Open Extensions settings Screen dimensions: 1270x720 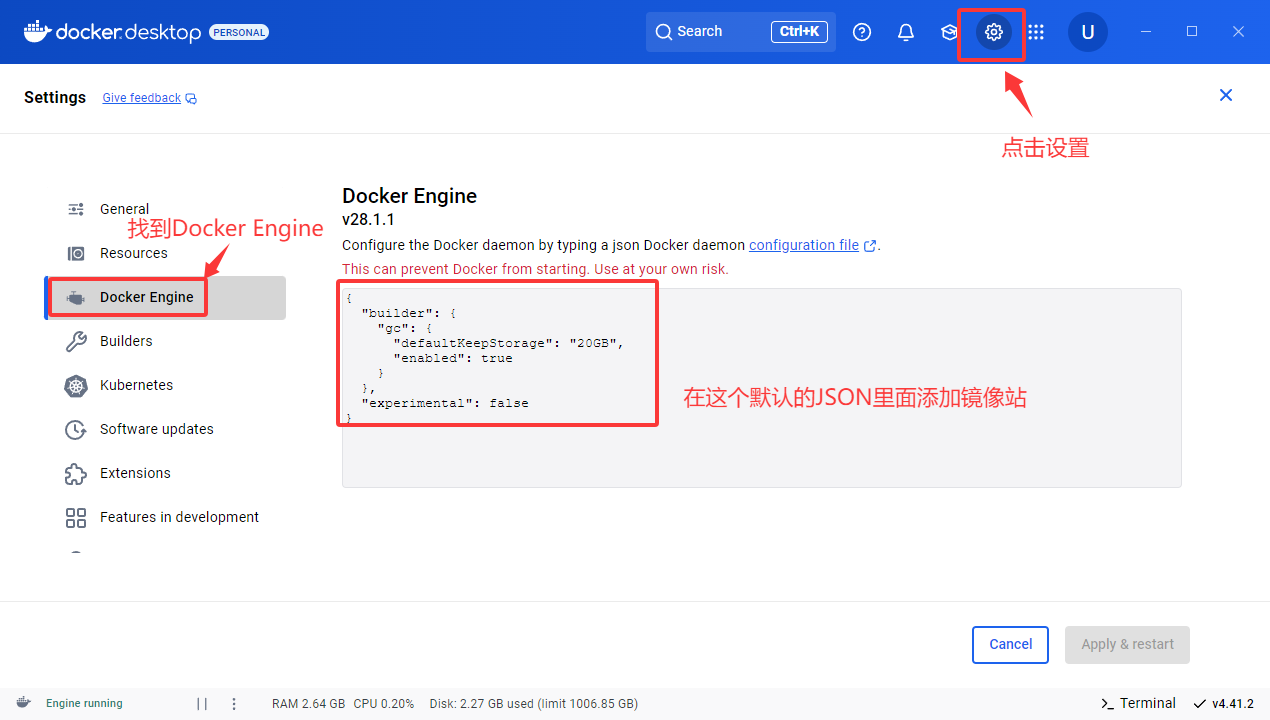(135, 473)
